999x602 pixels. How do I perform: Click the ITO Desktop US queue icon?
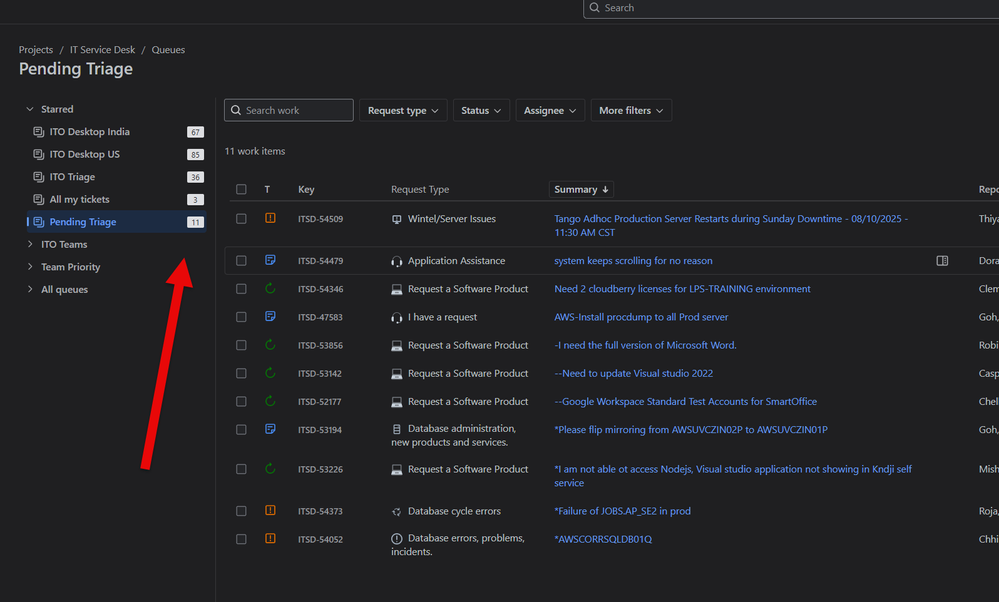pos(38,154)
